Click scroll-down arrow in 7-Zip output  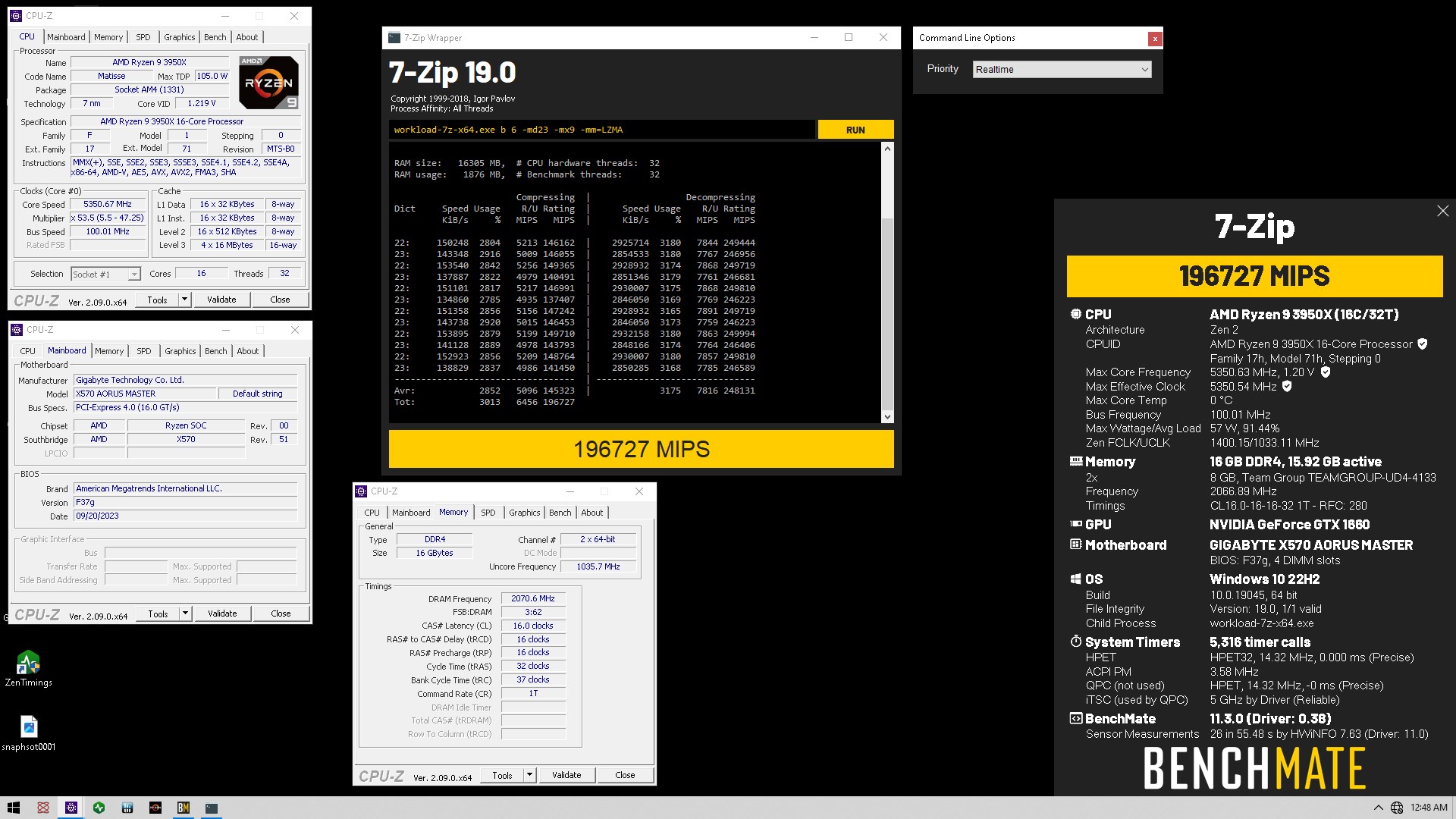point(887,416)
